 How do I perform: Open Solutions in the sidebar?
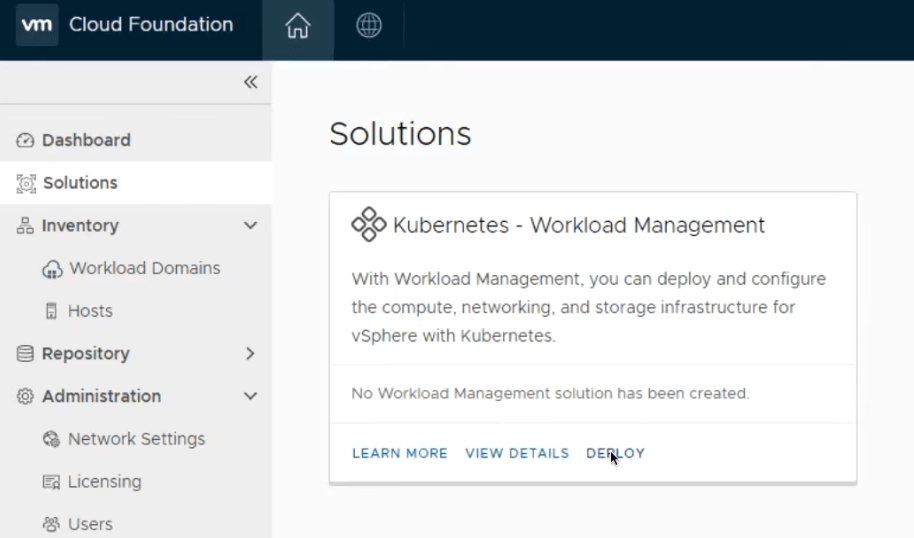click(x=80, y=183)
